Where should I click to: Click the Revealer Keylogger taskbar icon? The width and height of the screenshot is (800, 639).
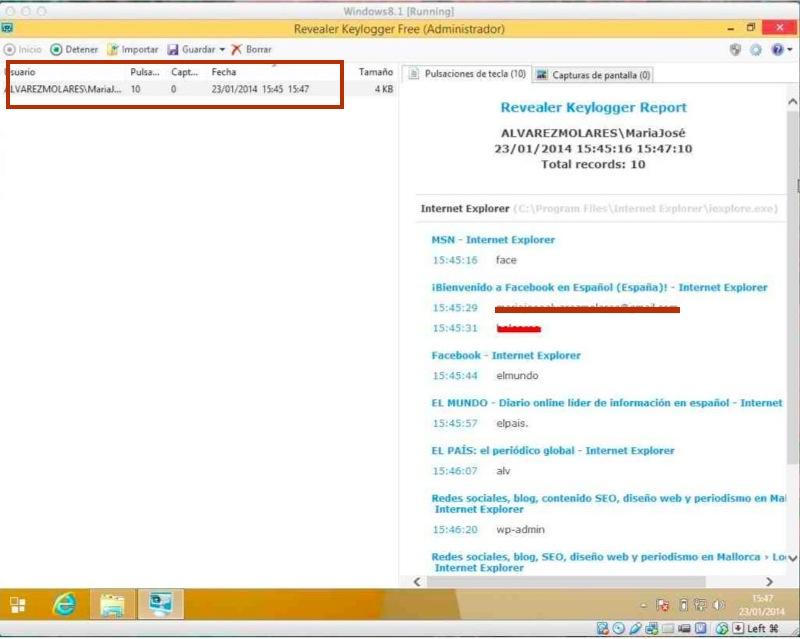(160, 604)
